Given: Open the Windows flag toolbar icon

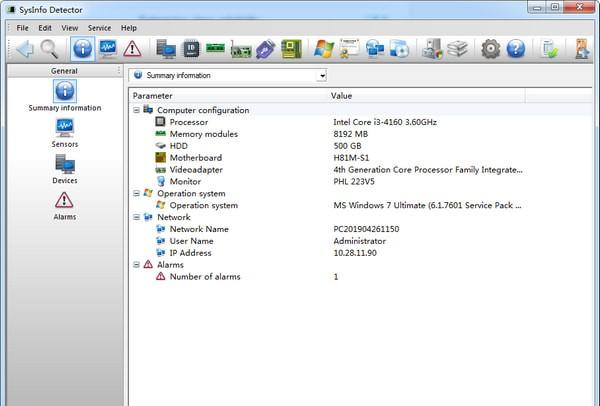Looking at the screenshot, I should pyautogui.click(x=324, y=49).
